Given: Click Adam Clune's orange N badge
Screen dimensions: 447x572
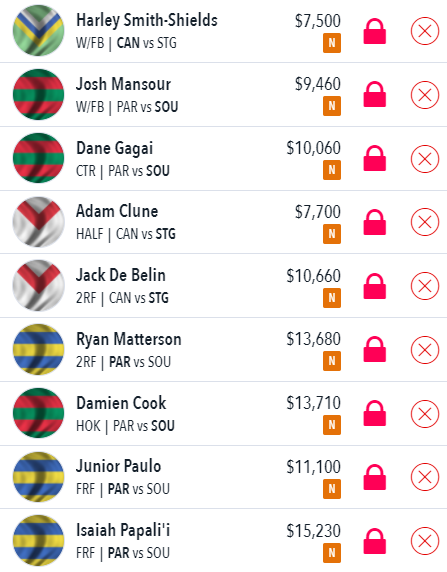Looking at the screenshot, I should pos(332,234).
